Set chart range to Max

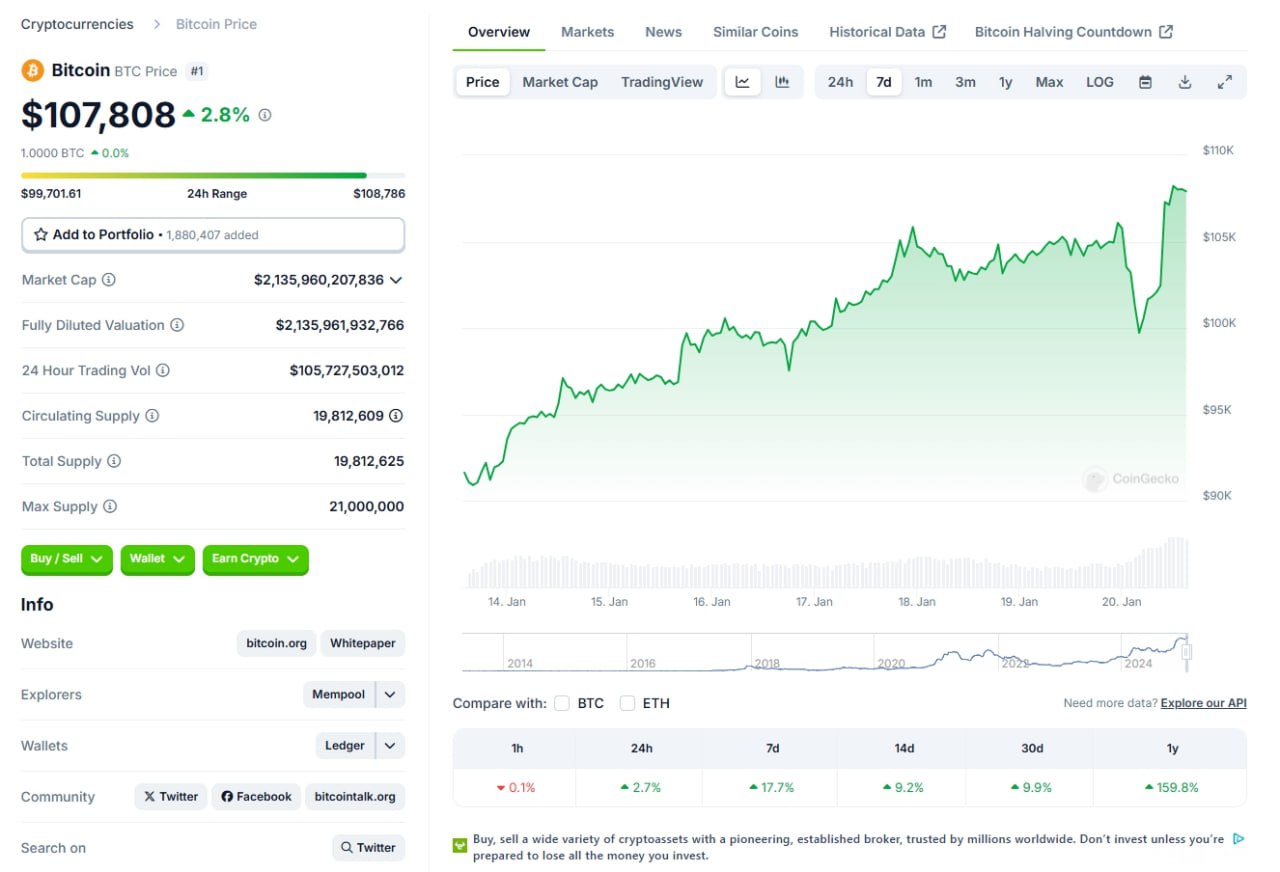(x=1049, y=82)
